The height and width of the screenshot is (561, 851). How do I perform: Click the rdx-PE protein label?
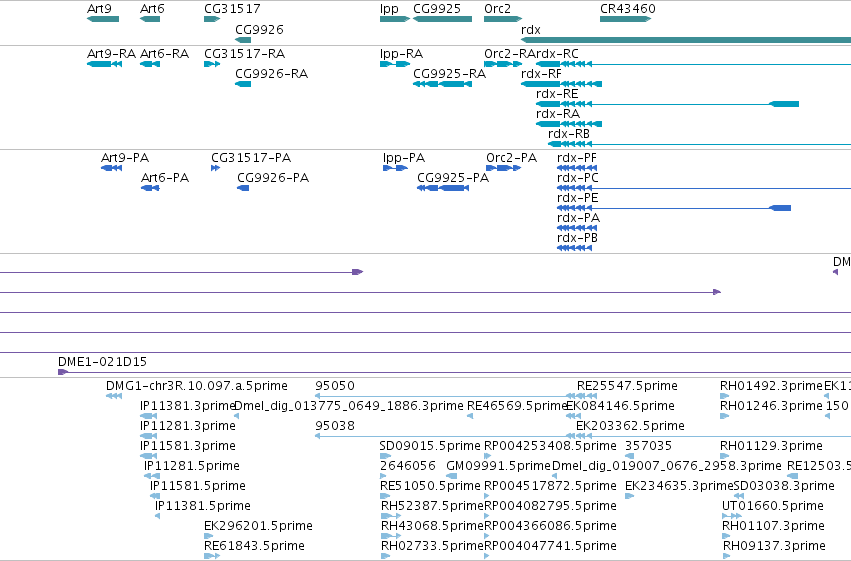click(x=578, y=198)
